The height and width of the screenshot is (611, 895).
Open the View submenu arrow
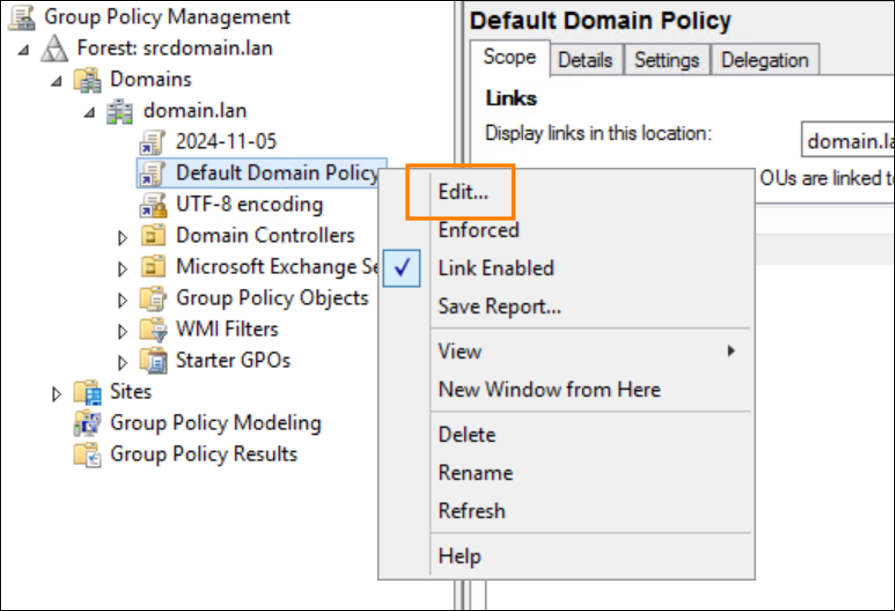click(x=731, y=351)
